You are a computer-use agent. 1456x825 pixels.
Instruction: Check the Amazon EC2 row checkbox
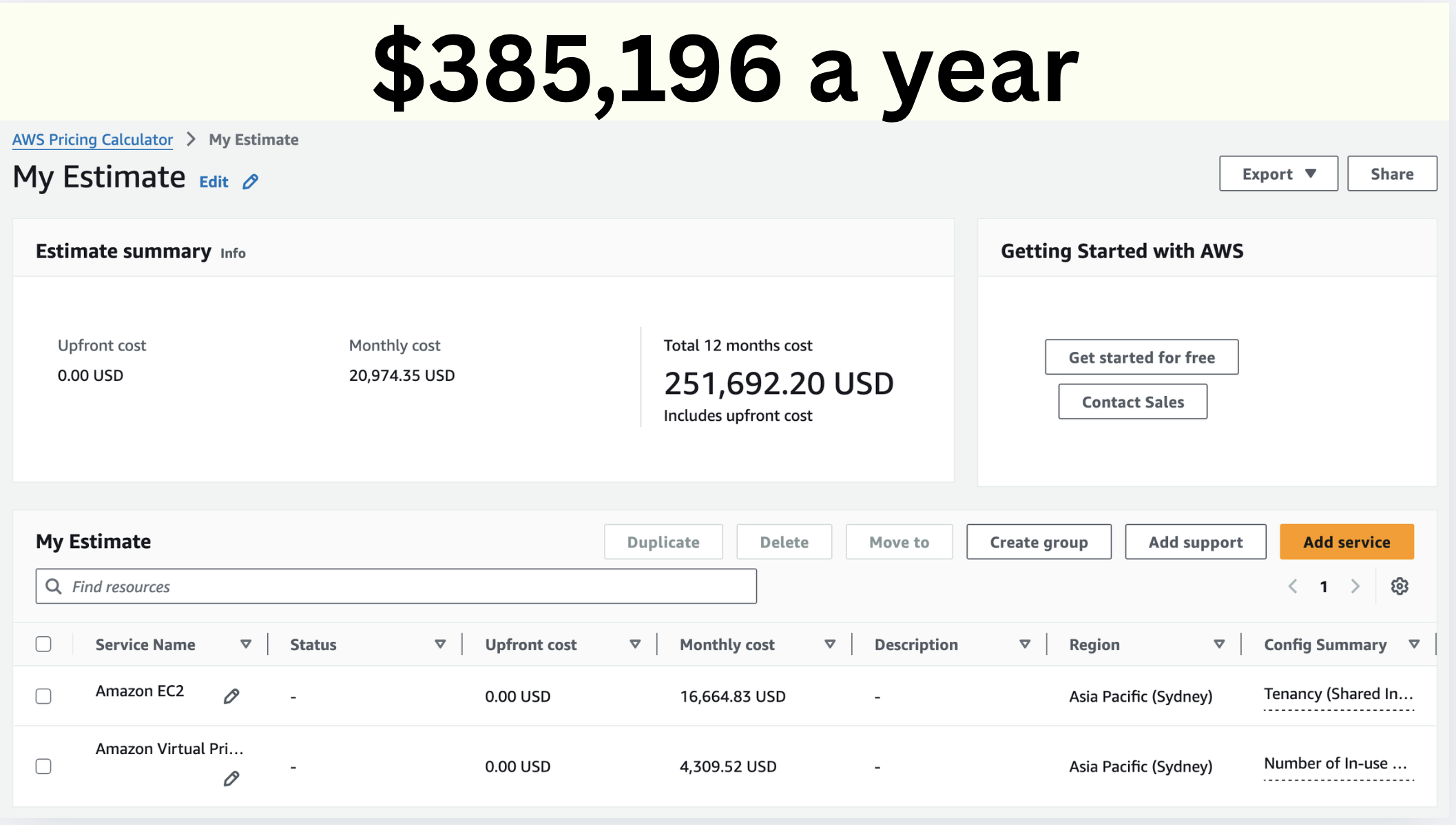[x=43, y=696]
